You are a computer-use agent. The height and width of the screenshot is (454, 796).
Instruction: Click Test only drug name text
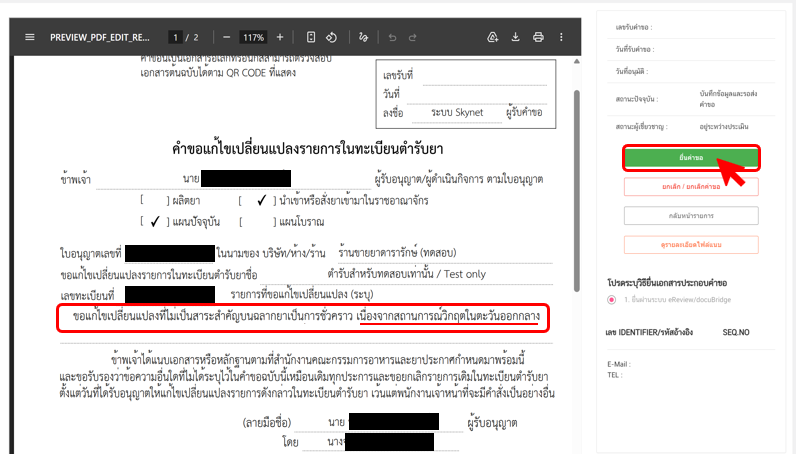pyautogui.click(x=465, y=274)
